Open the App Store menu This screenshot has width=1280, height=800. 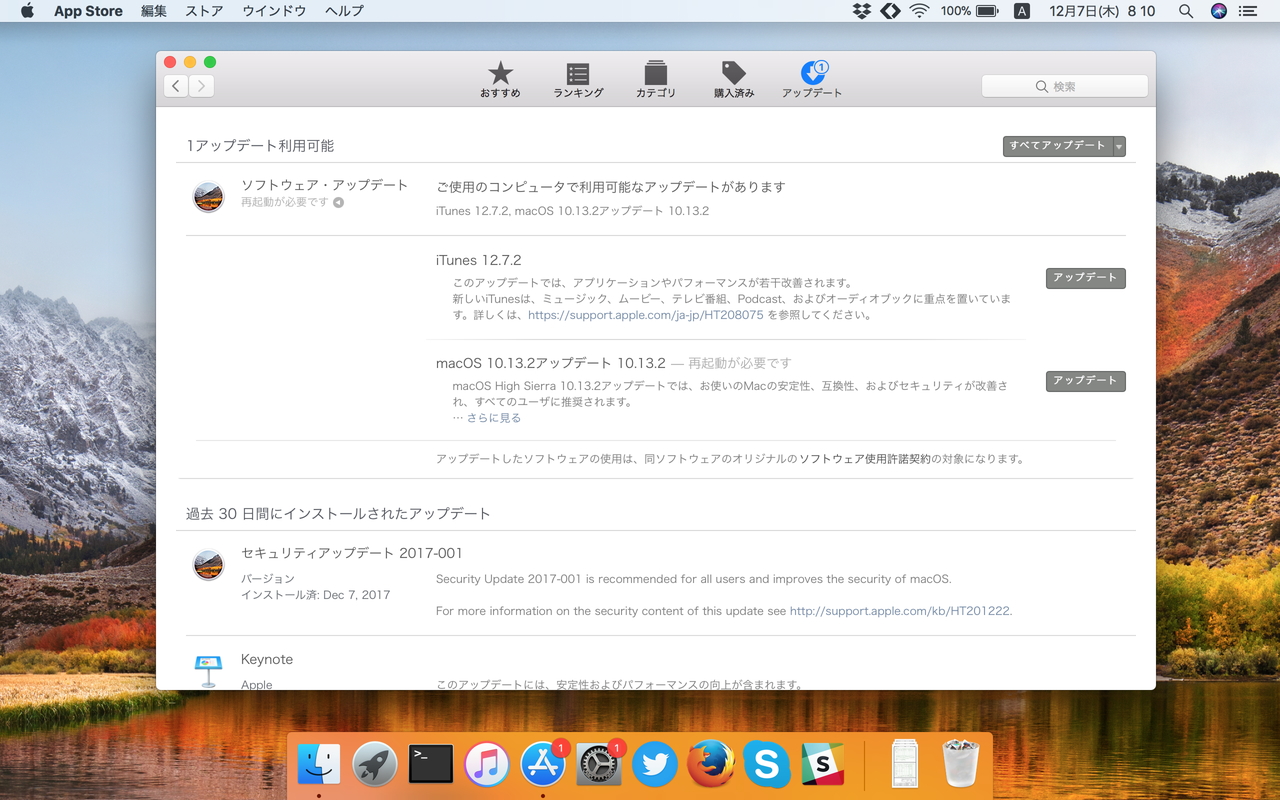(88, 11)
